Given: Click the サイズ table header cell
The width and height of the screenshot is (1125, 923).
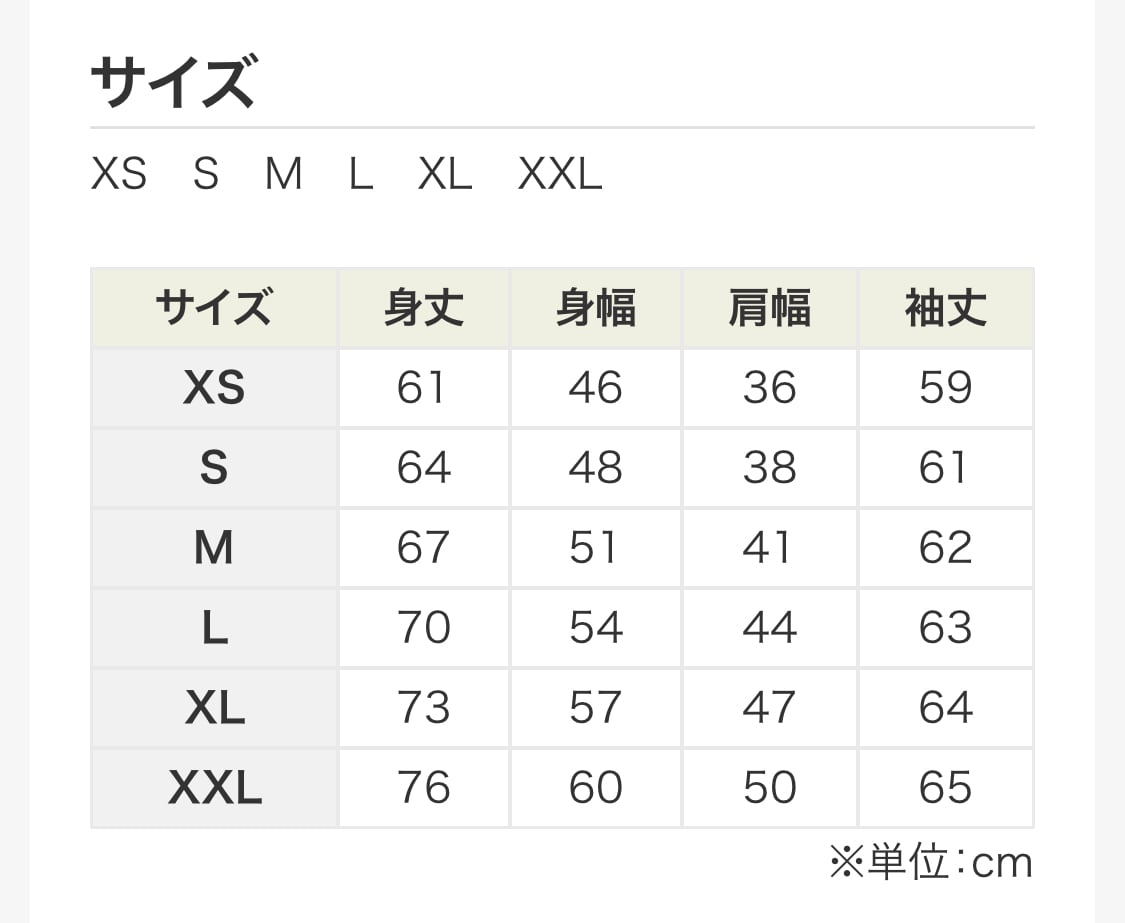Looking at the screenshot, I should 214,308.
